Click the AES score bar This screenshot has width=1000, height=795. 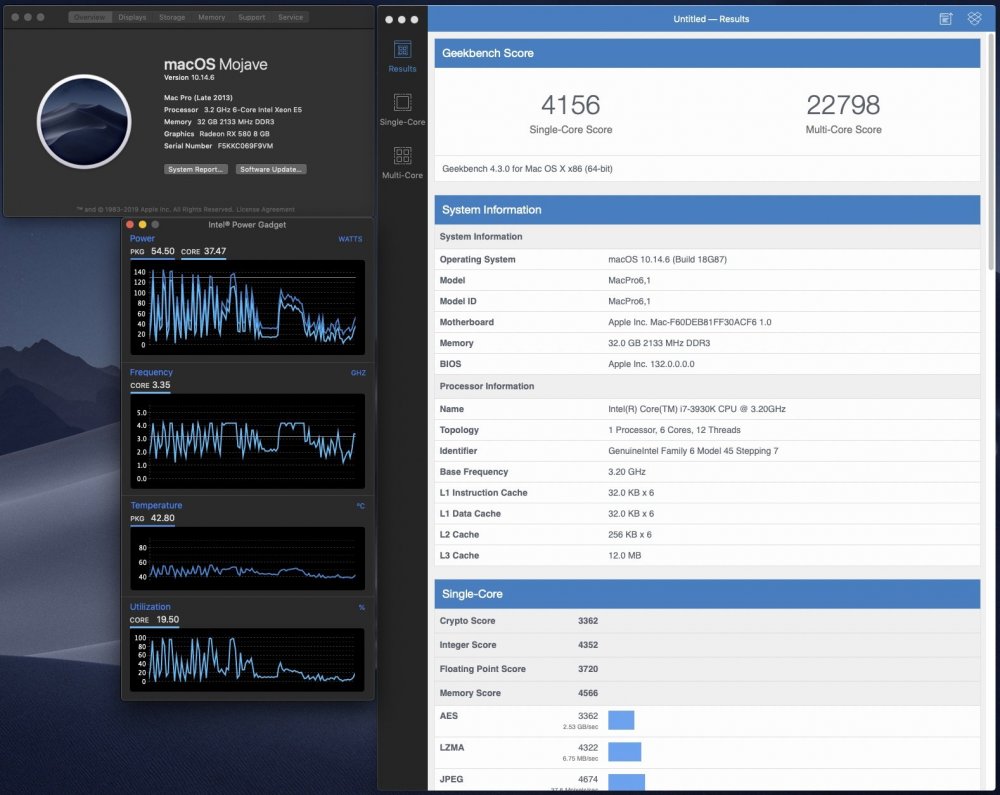(621, 720)
